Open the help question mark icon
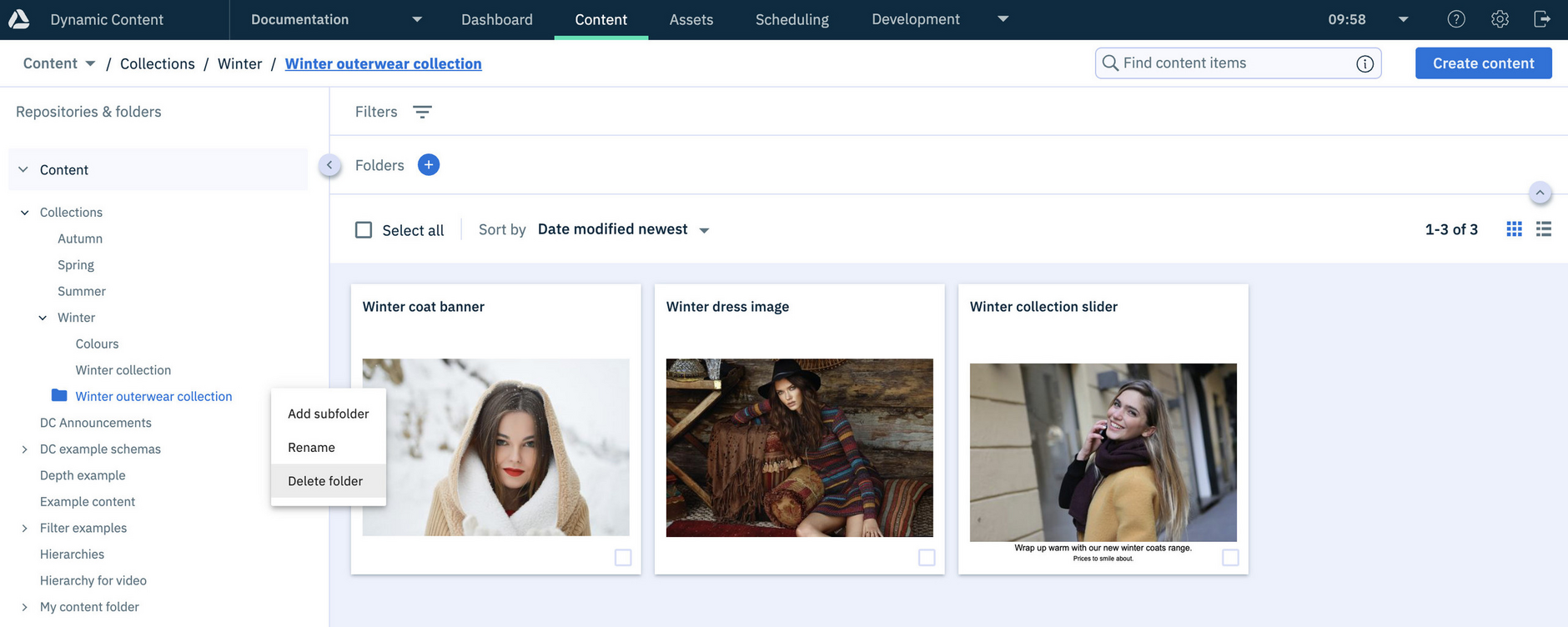 [1456, 19]
